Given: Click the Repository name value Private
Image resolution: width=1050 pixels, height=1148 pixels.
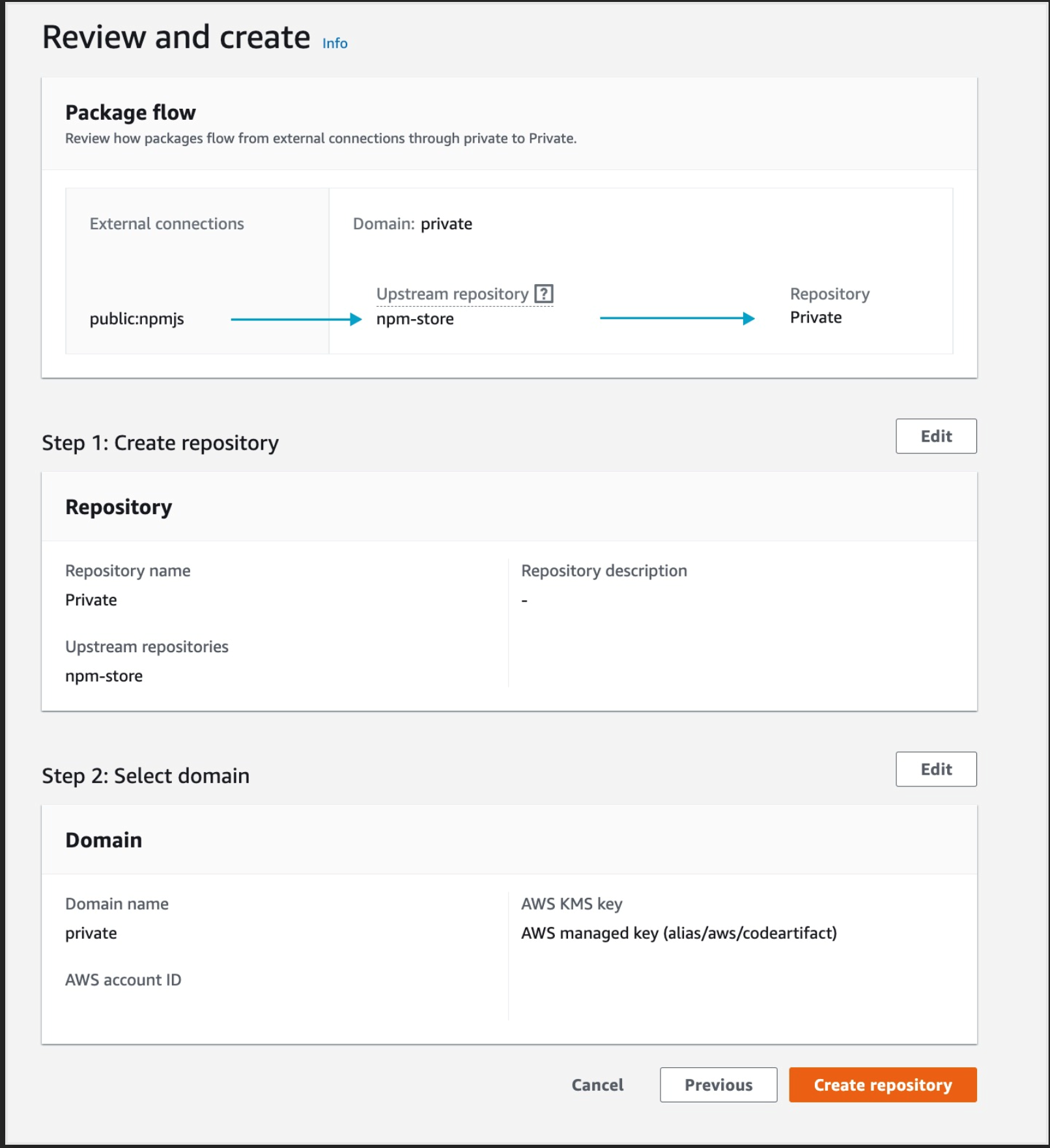Looking at the screenshot, I should [x=91, y=599].
